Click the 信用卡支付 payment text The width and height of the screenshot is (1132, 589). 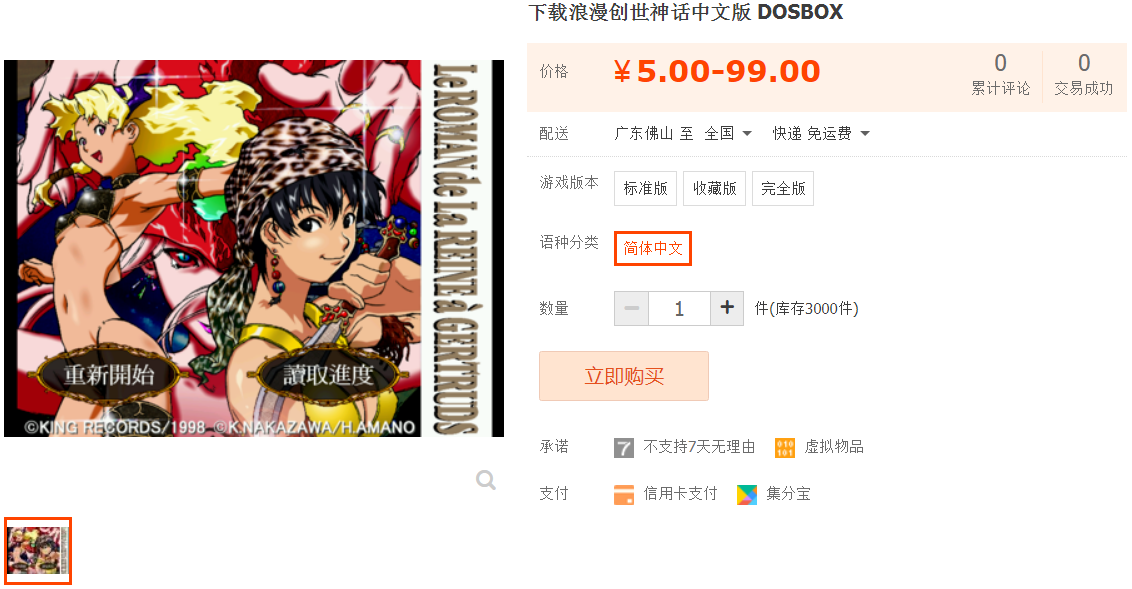coord(680,494)
